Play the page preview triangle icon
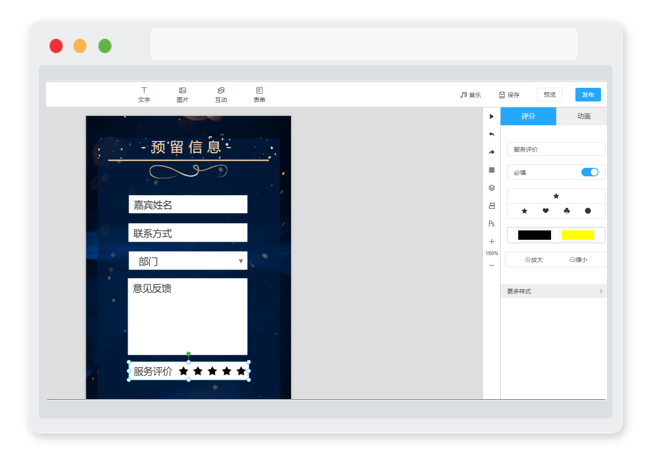The width and height of the screenshot is (660, 460). click(491, 116)
